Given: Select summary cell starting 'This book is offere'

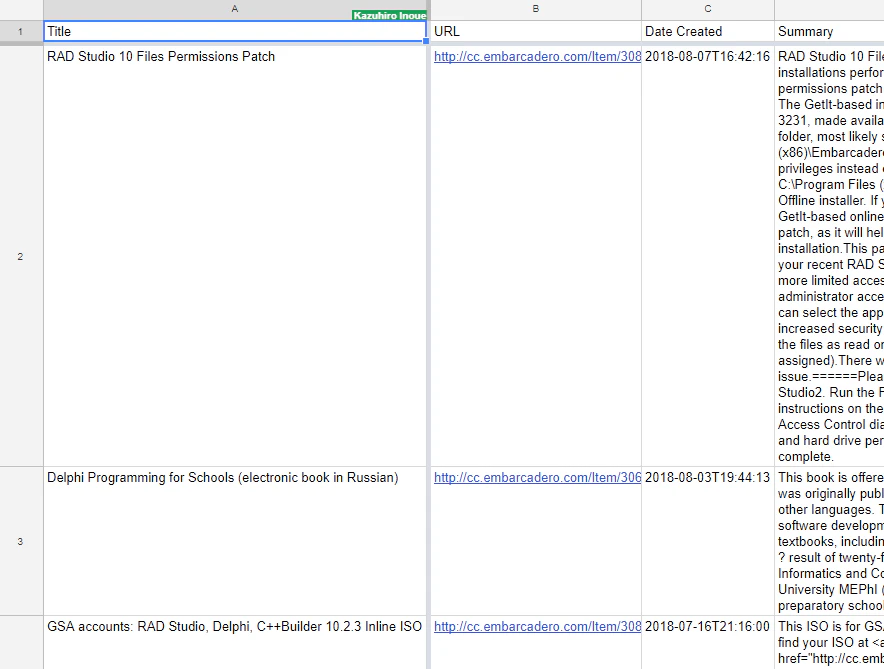Looking at the screenshot, I should [829, 541].
